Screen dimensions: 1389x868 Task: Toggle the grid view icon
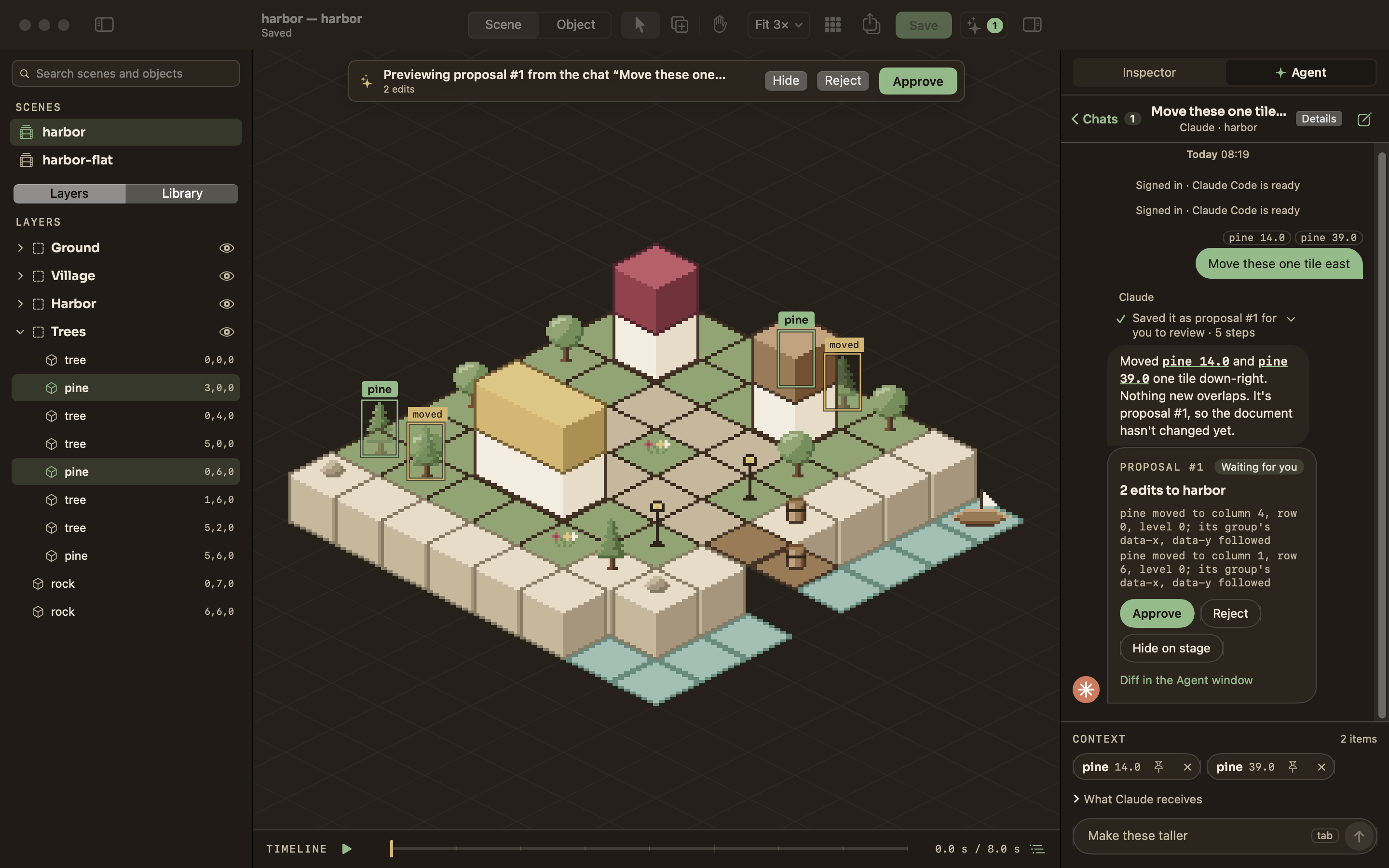[x=832, y=25]
